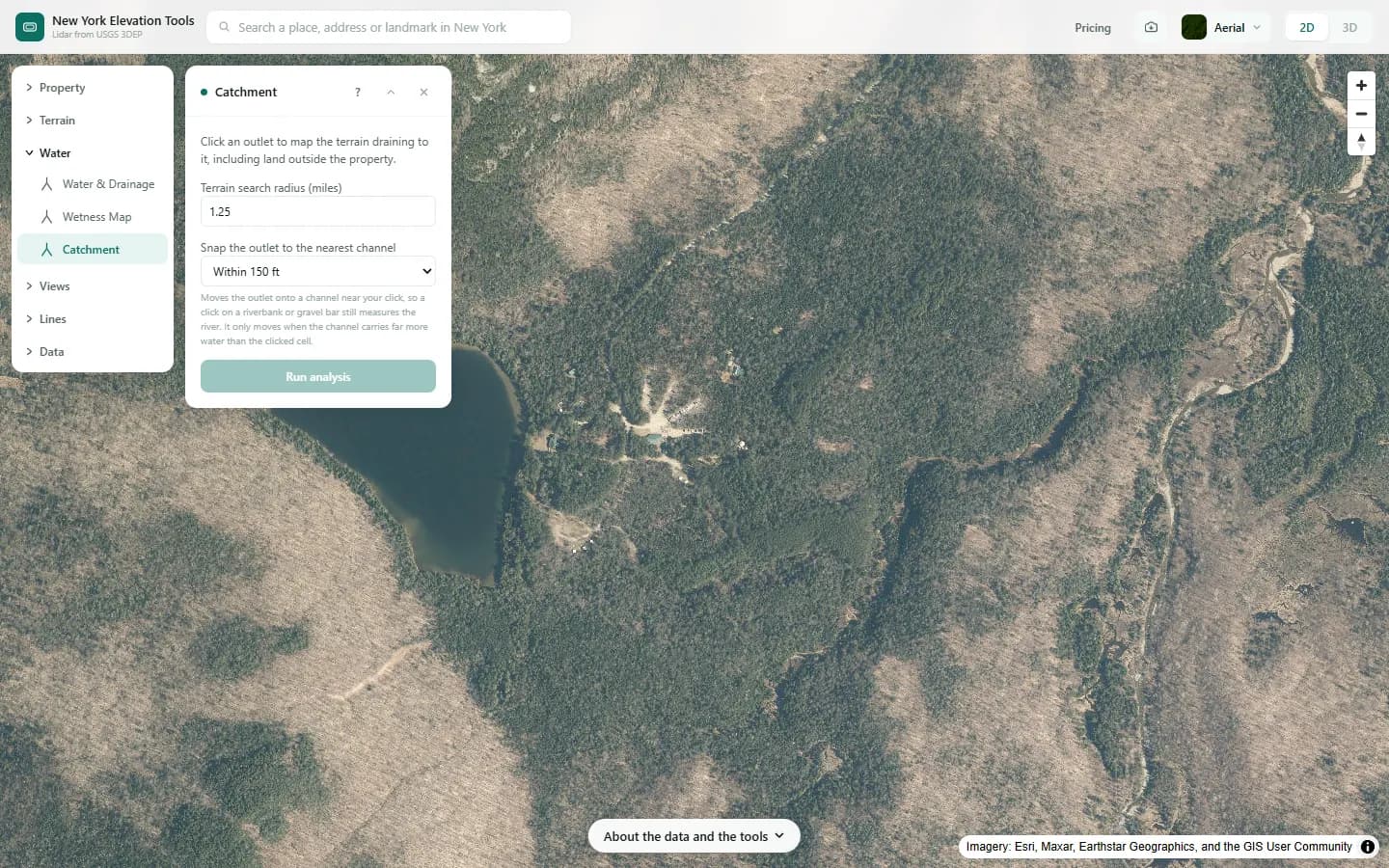The image size is (1389, 868).
Task: Close the Catchment panel
Action: 423,93
